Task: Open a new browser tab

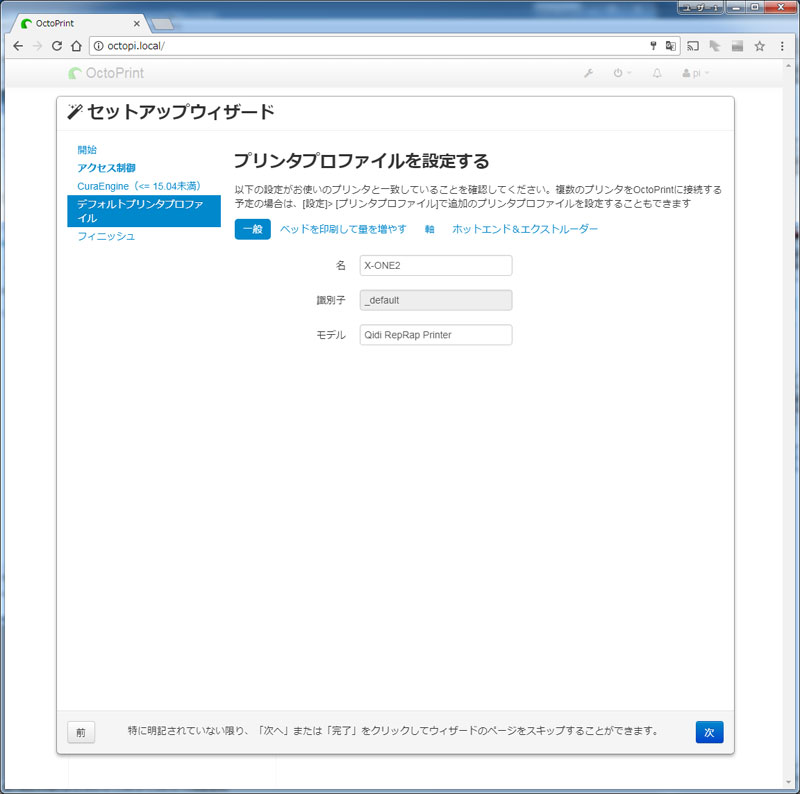Action: [163, 23]
